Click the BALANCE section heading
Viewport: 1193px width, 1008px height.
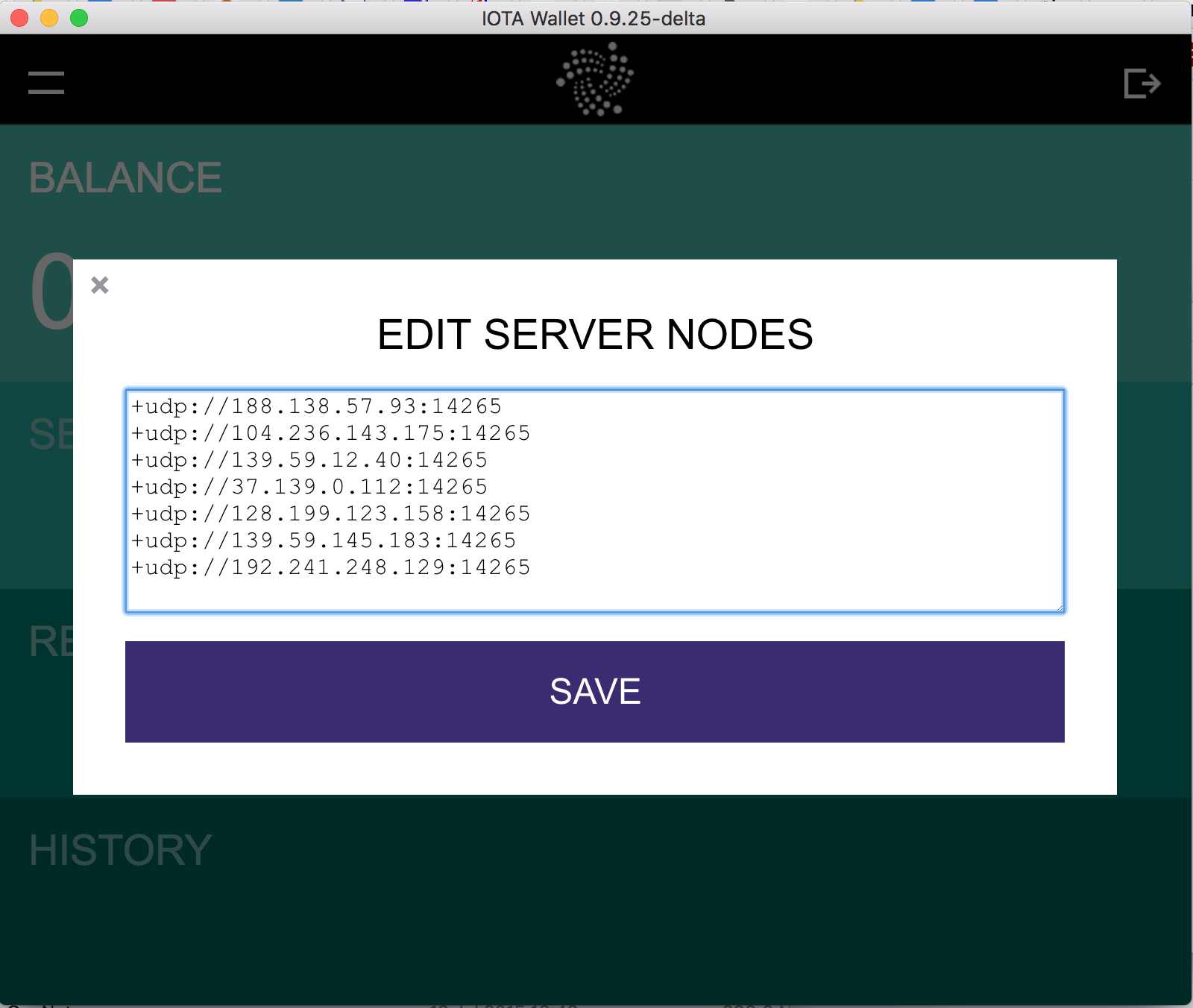click(x=125, y=178)
